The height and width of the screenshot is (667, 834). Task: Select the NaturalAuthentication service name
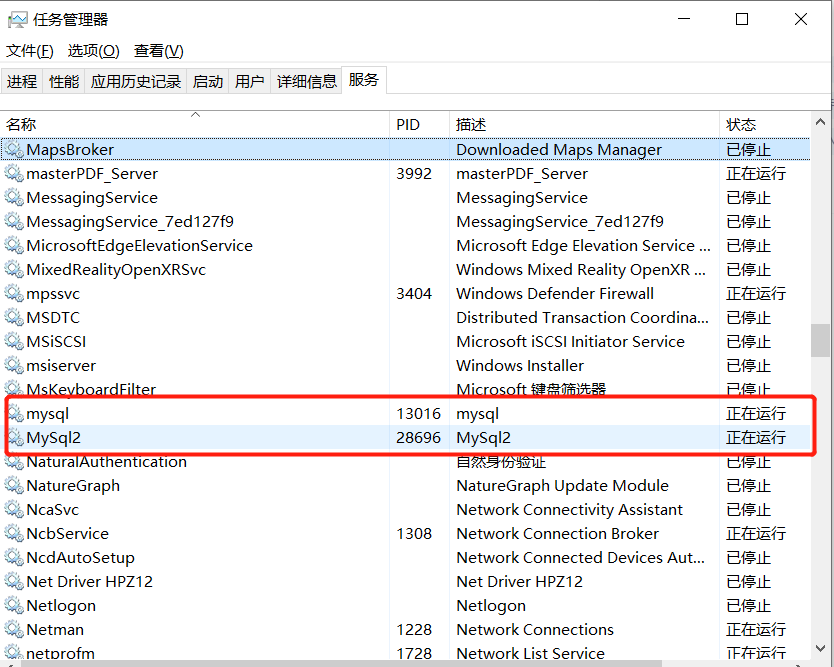pos(106,462)
